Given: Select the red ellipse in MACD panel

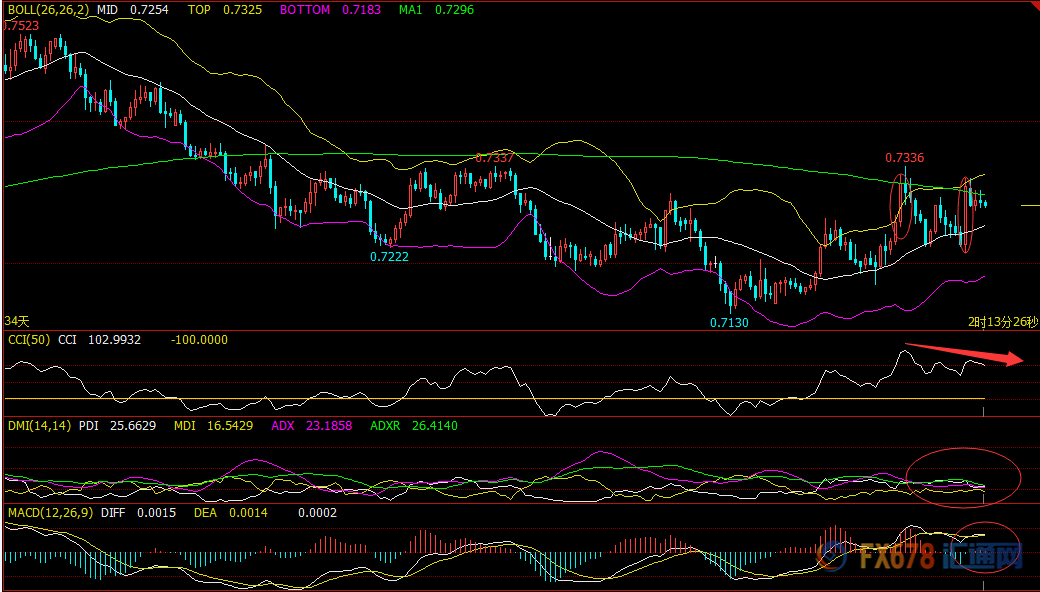Looking at the screenshot, I should click(x=987, y=546).
